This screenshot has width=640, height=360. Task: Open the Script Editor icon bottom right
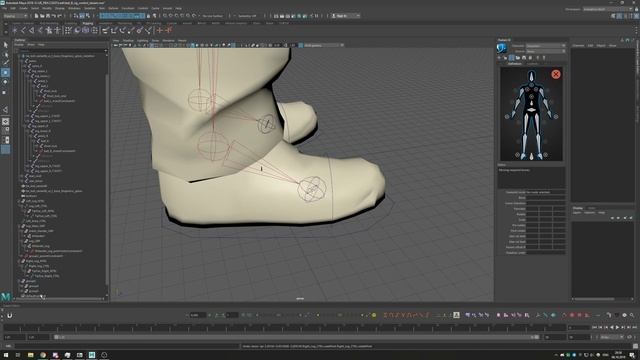[635, 346]
